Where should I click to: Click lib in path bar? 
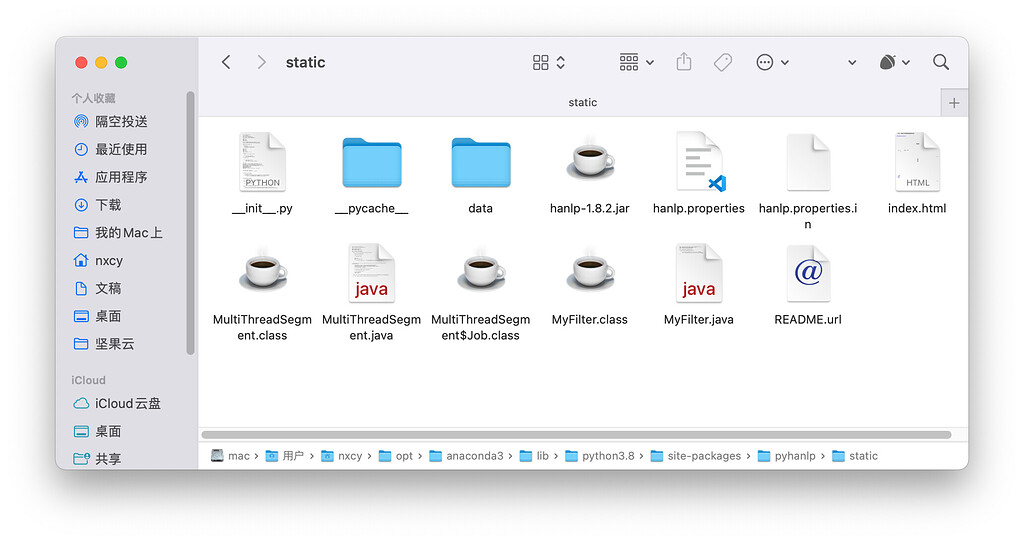(534, 456)
